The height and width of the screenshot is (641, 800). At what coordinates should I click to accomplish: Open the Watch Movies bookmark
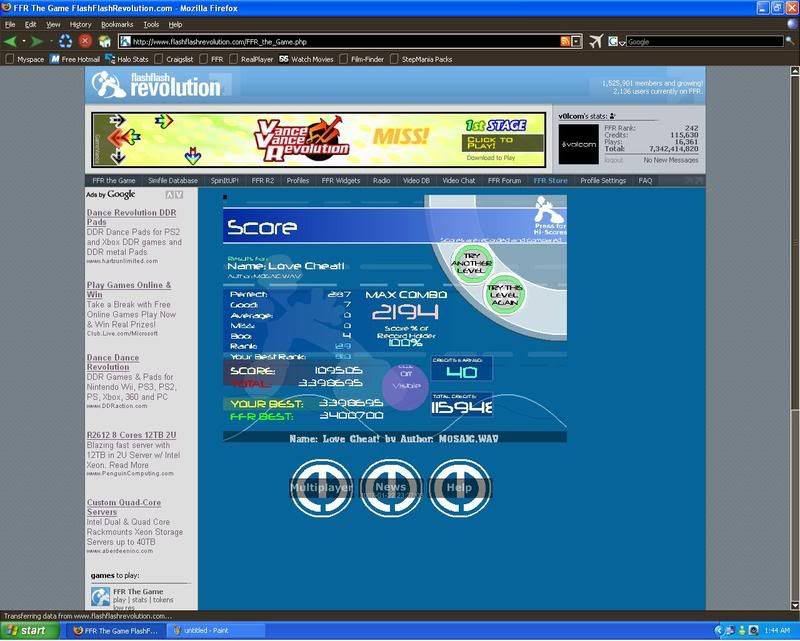[306, 59]
